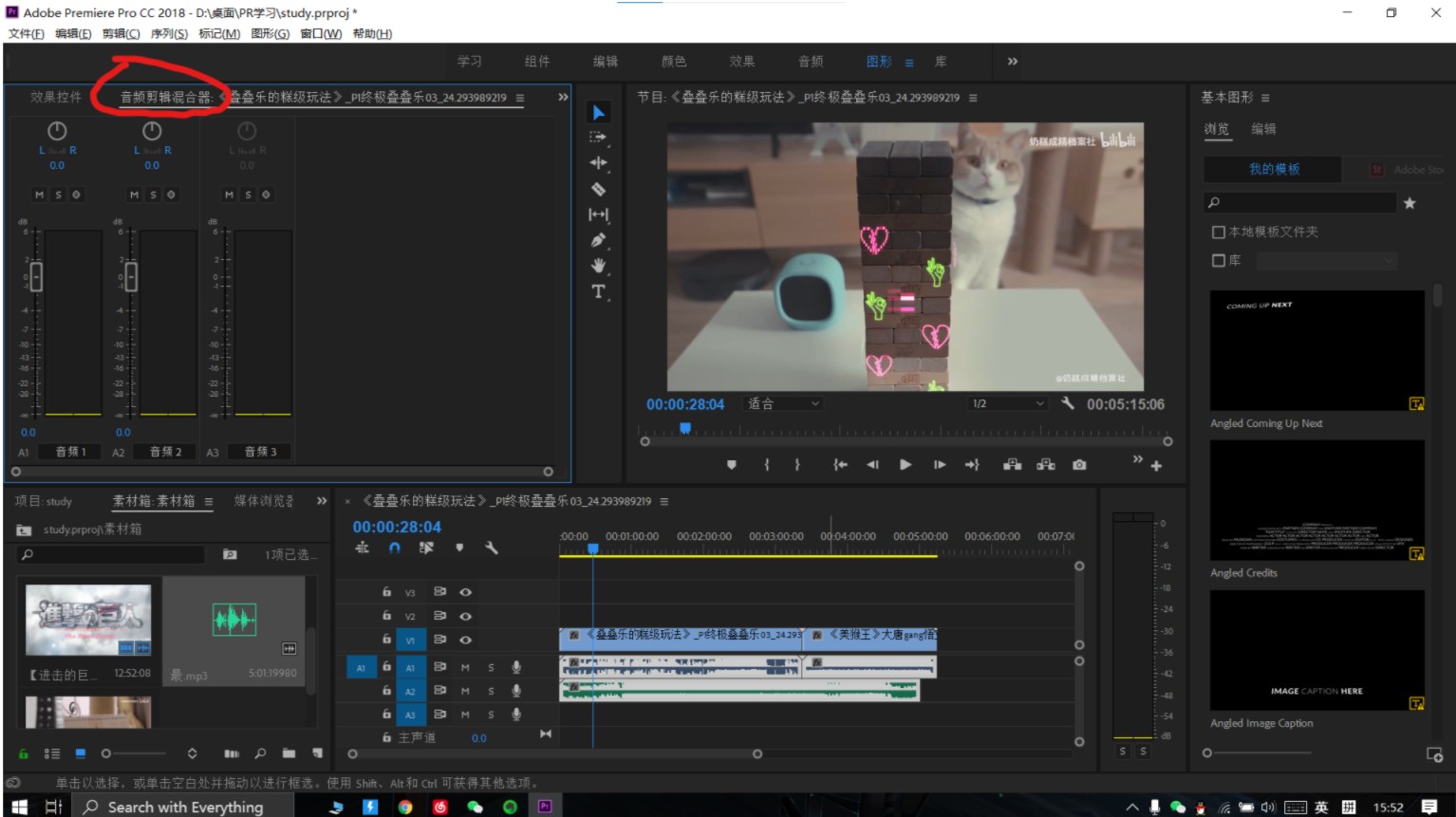Mute 音频 1 in audio clip mixer

point(39,195)
